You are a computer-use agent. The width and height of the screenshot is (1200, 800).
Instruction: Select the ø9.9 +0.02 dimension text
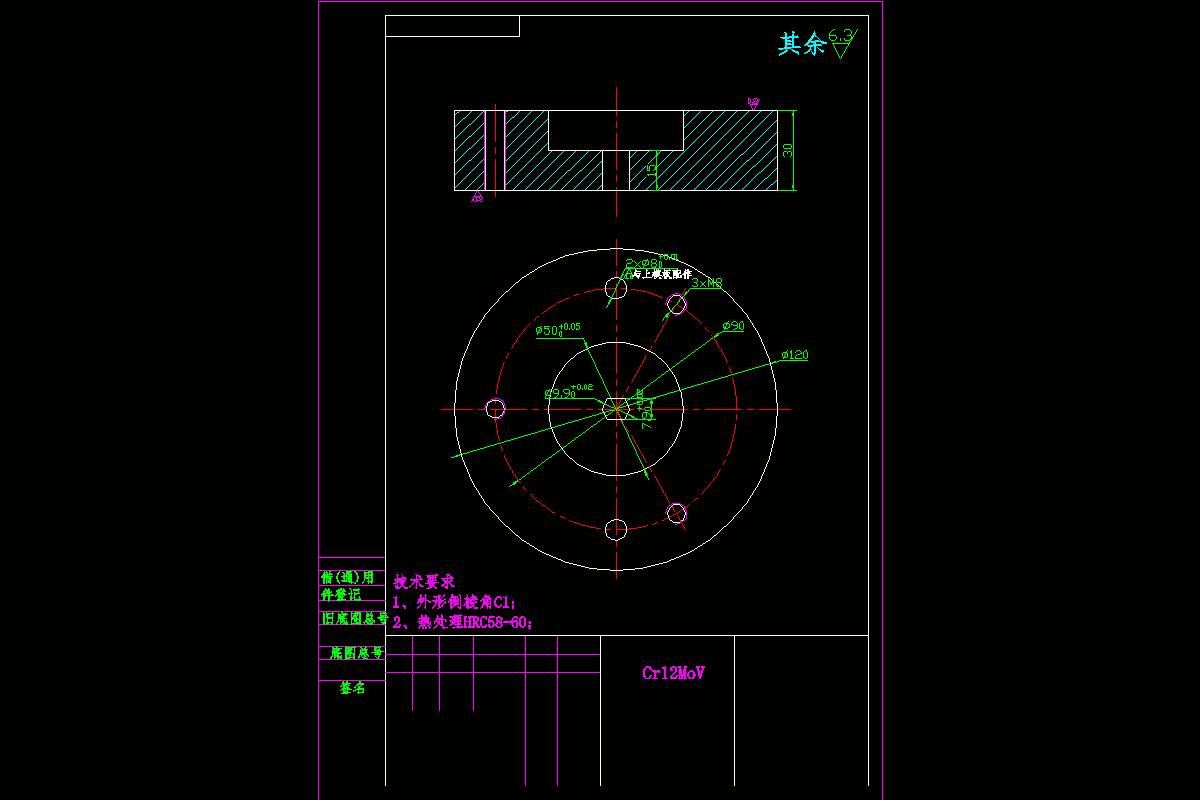[x=569, y=392]
